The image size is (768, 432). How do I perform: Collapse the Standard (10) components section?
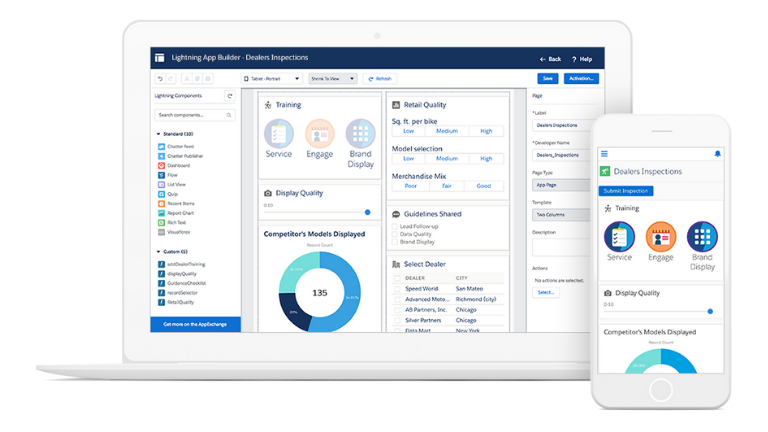[158, 134]
